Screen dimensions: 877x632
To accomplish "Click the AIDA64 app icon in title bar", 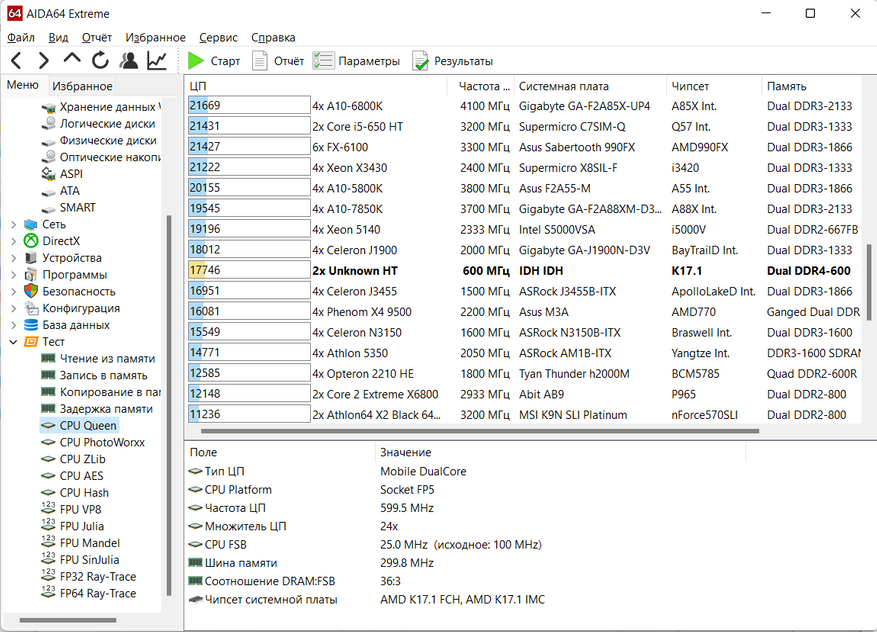I will (x=15, y=13).
